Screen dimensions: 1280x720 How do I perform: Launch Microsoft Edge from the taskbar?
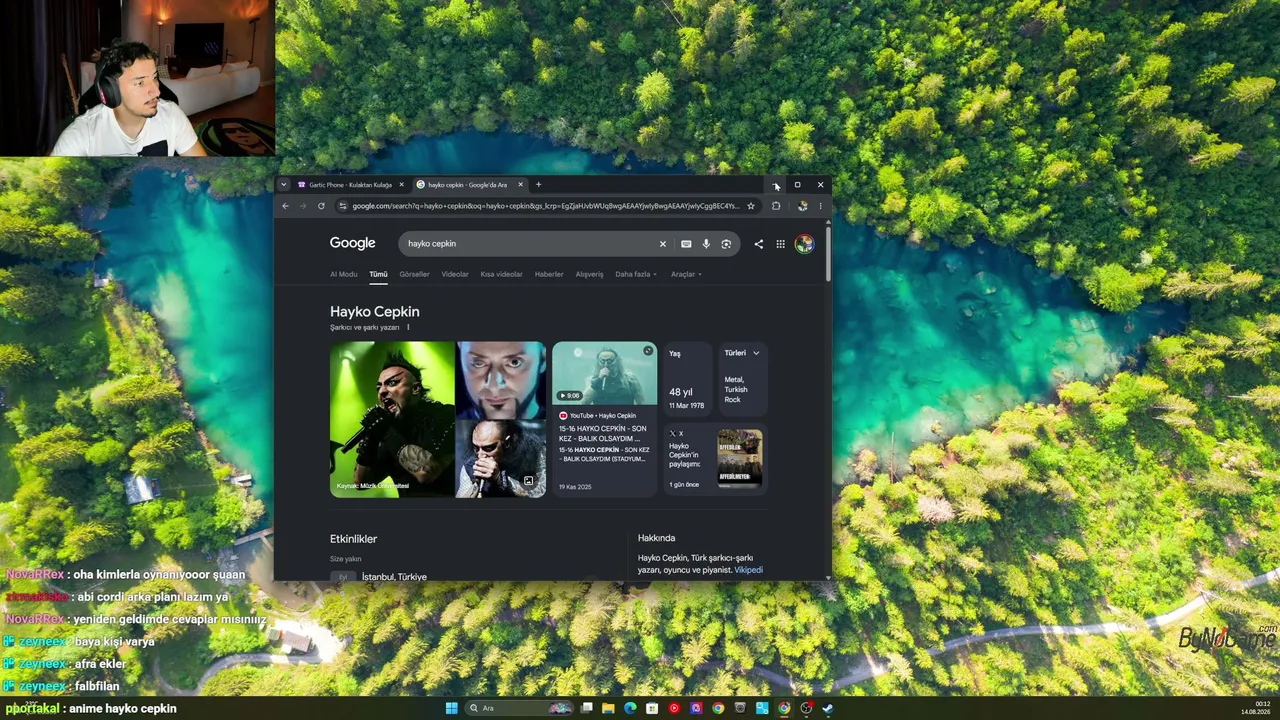(630, 708)
